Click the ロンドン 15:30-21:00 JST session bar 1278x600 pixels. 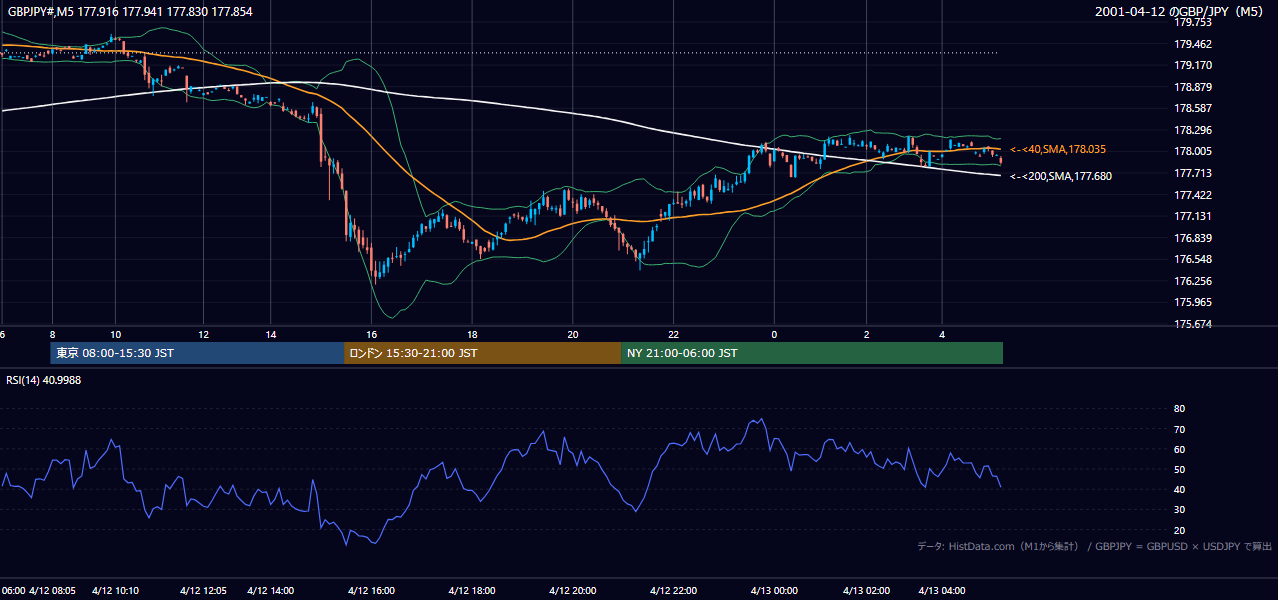483,353
